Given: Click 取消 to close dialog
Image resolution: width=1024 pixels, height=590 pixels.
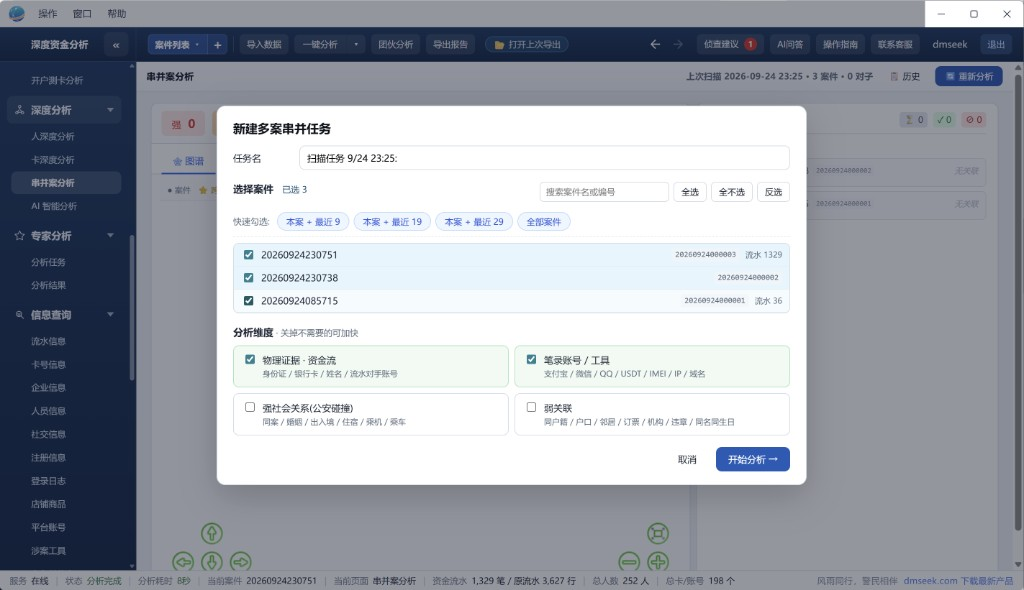Looking at the screenshot, I should pos(687,459).
